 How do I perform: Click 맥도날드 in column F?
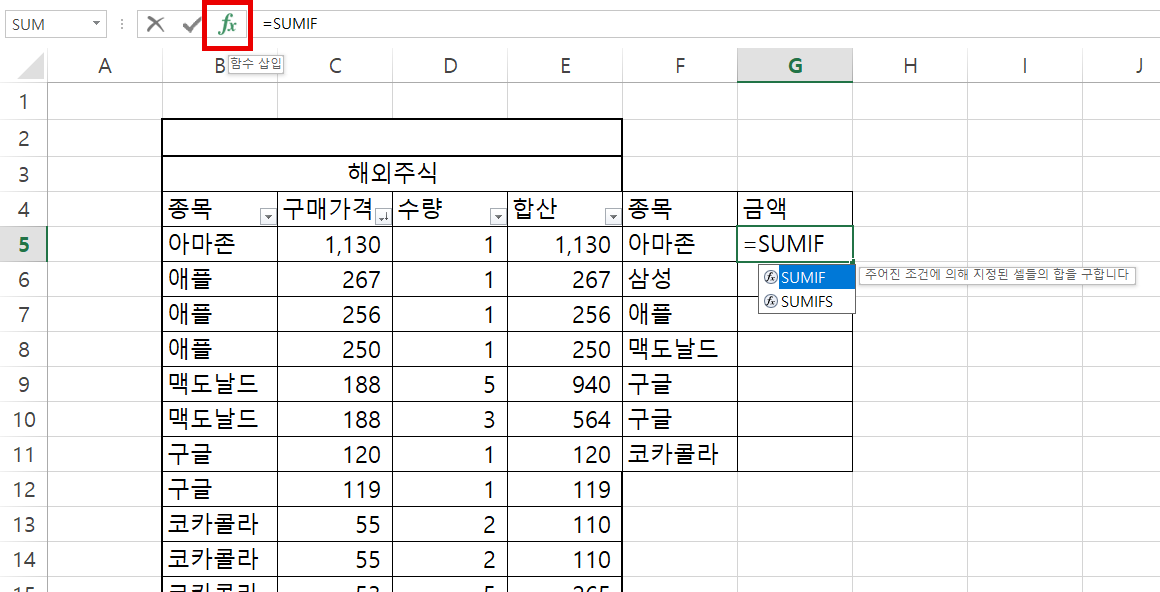(x=680, y=349)
